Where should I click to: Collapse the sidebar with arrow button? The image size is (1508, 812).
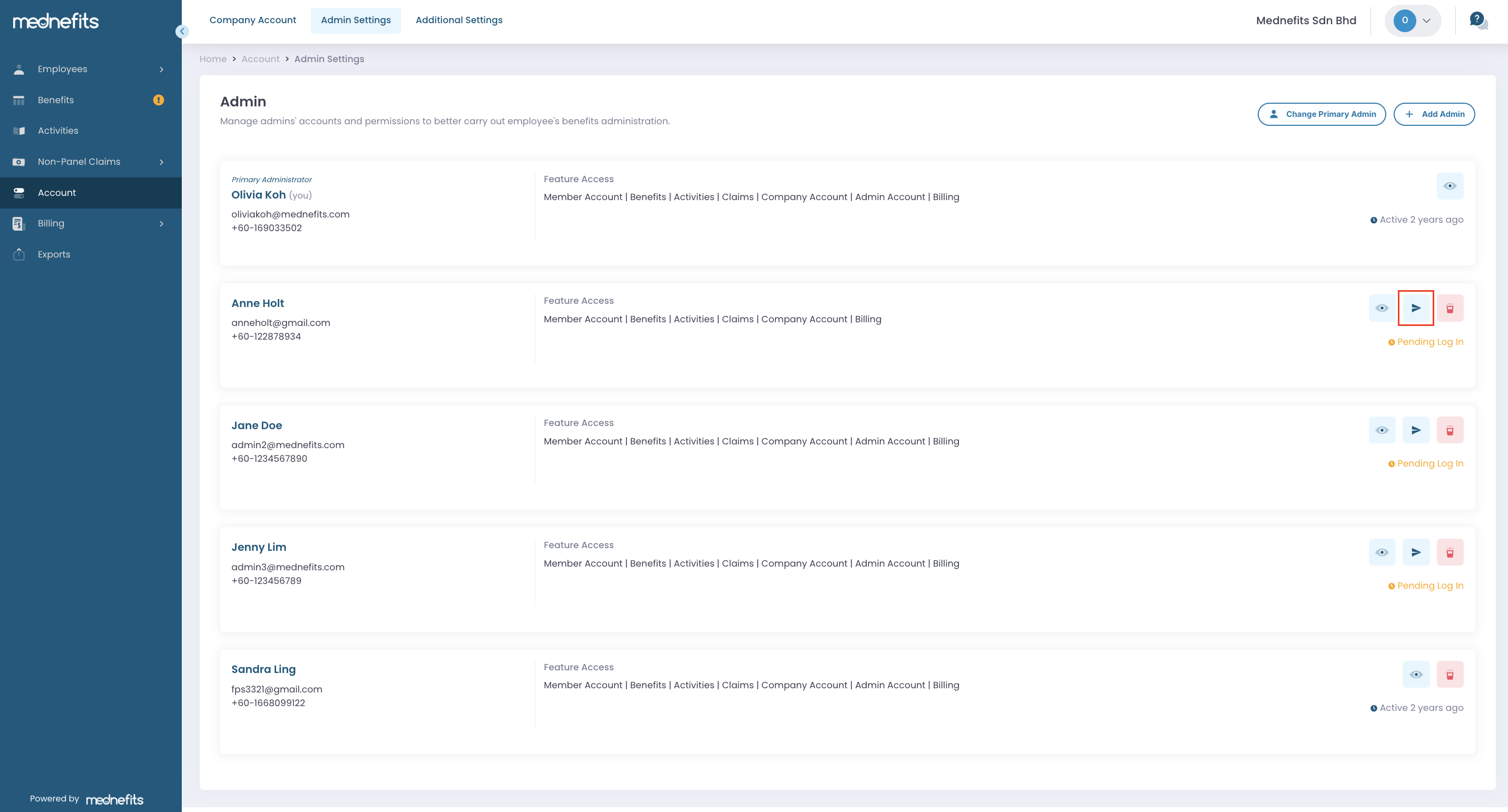click(x=182, y=32)
